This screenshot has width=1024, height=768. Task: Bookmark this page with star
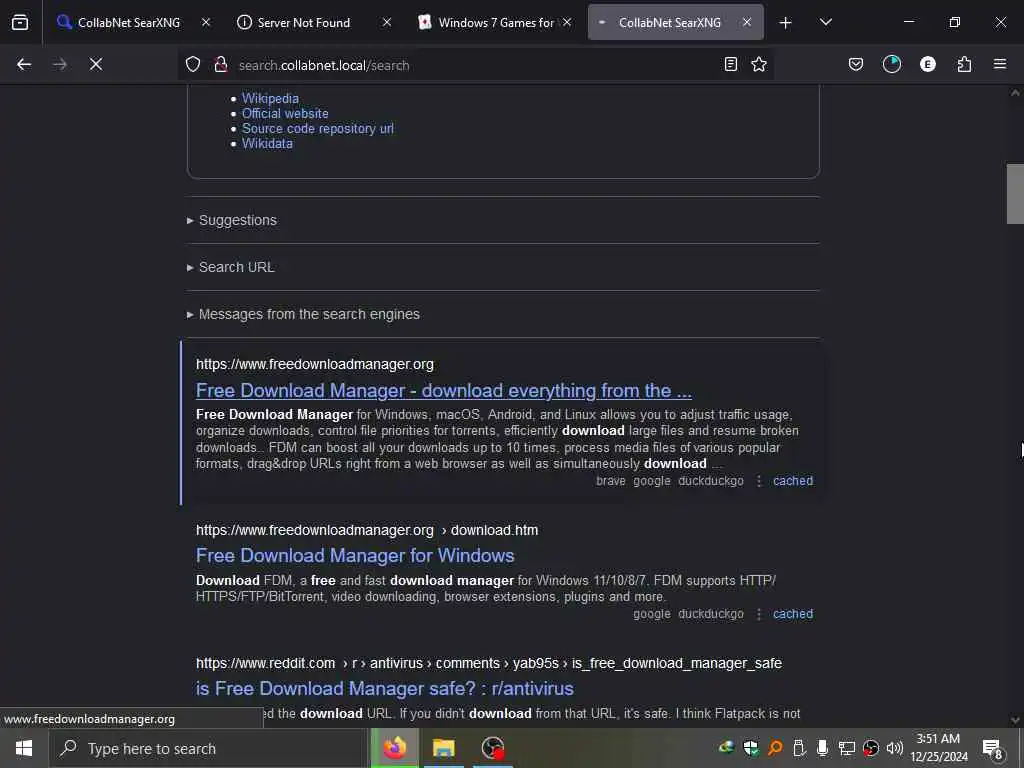coord(759,64)
